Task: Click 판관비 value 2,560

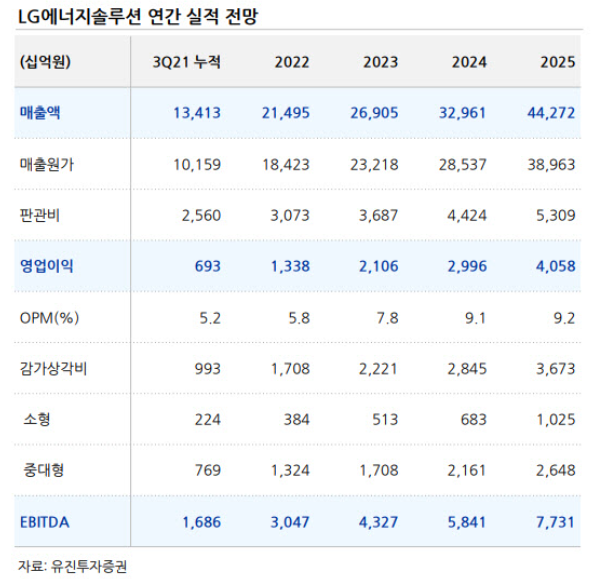Action: pyautogui.click(x=201, y=216)
